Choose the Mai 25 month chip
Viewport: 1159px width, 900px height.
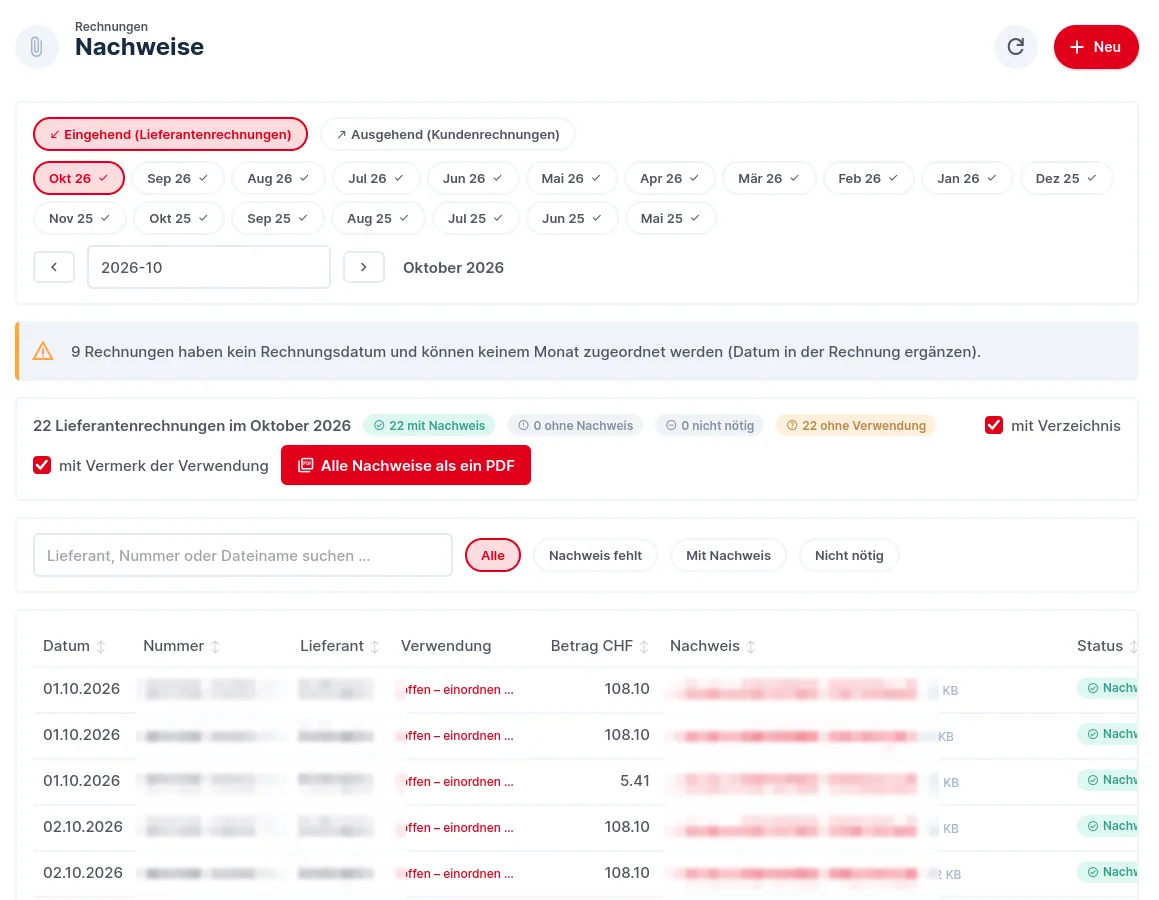point(670,219)
